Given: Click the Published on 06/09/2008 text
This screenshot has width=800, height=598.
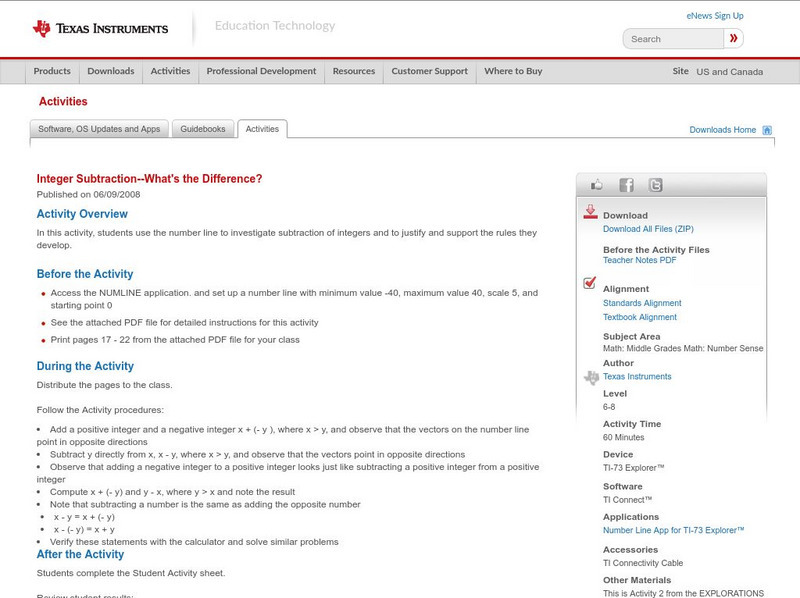Looking at the screenshot, I should tap(88, 194).
